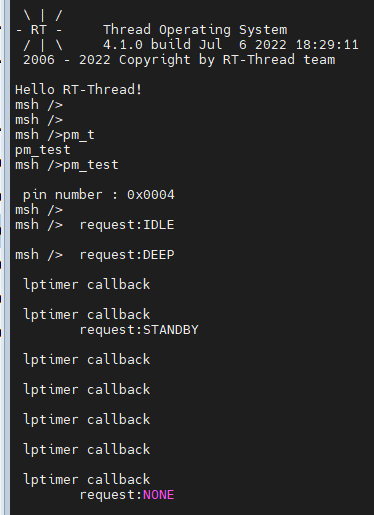
Task: Click the 'request:IDLE' output text
Action: click(x=127, y=225)
